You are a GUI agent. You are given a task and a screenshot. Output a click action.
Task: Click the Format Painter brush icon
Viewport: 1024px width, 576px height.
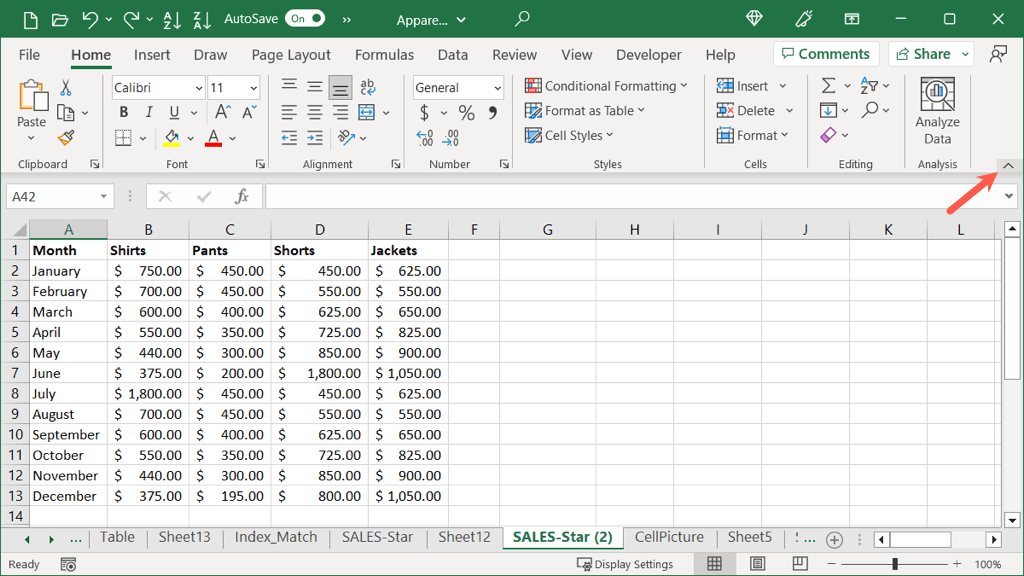[66, 138]
